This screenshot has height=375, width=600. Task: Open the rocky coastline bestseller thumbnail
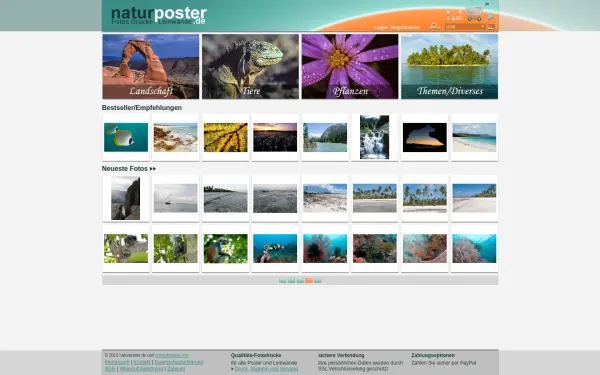(176, 137)
